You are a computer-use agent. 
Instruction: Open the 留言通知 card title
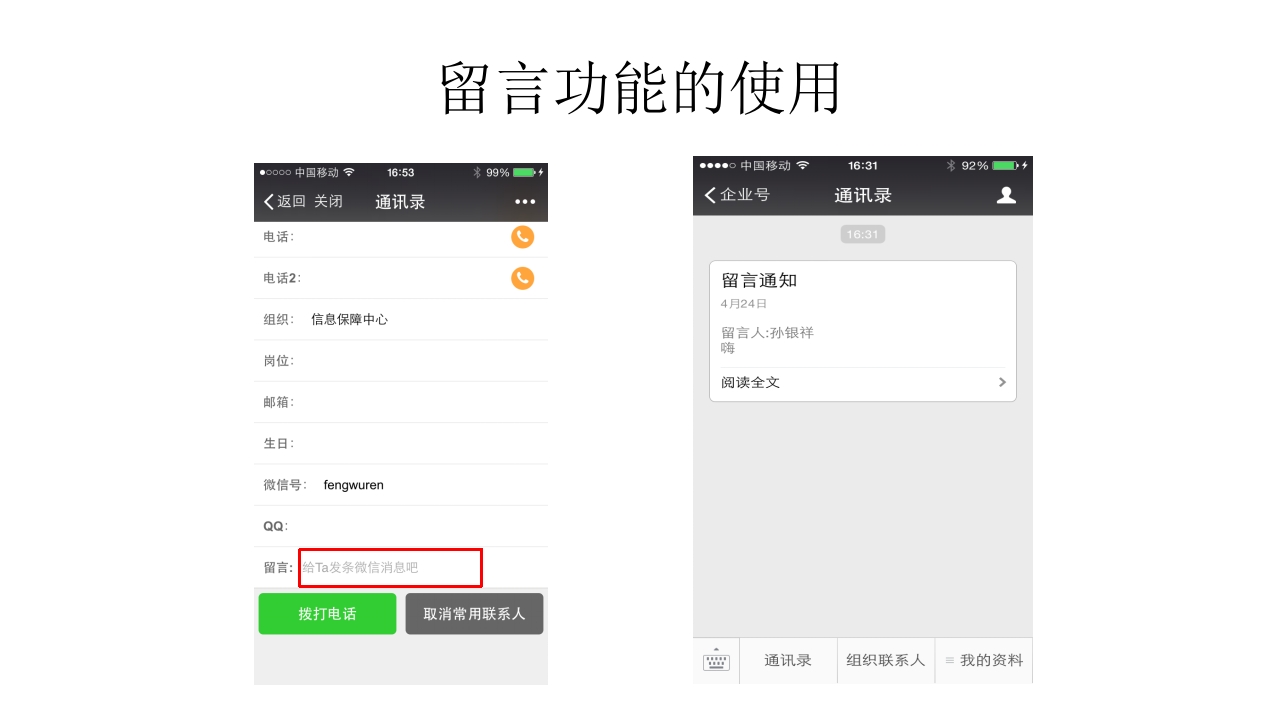pyautogui.click(x=759, y=281)
